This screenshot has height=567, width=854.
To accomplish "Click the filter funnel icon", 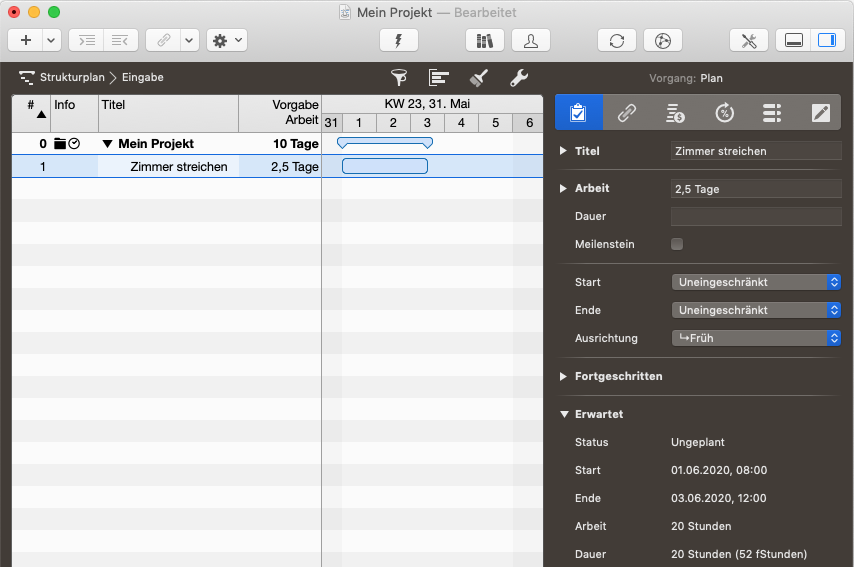I will coord(399,78).
